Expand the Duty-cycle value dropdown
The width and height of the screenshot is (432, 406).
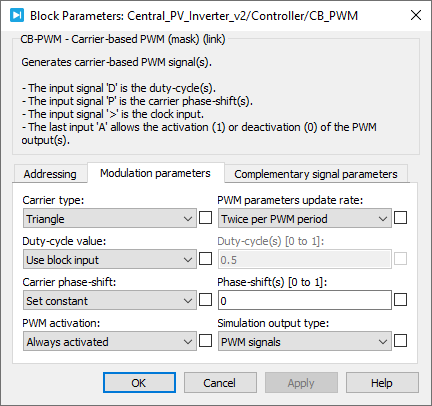tap(110, 260)
